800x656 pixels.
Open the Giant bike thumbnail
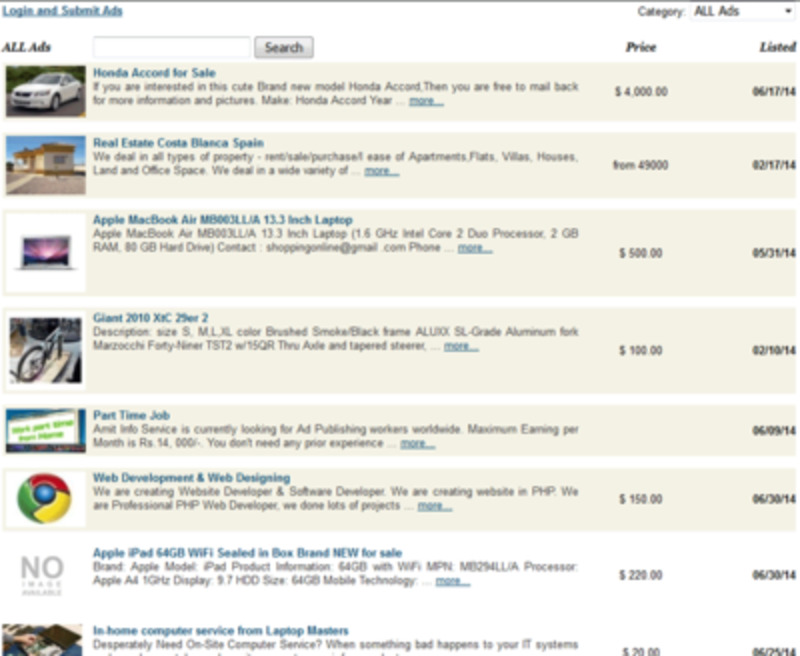pos(46,350)
